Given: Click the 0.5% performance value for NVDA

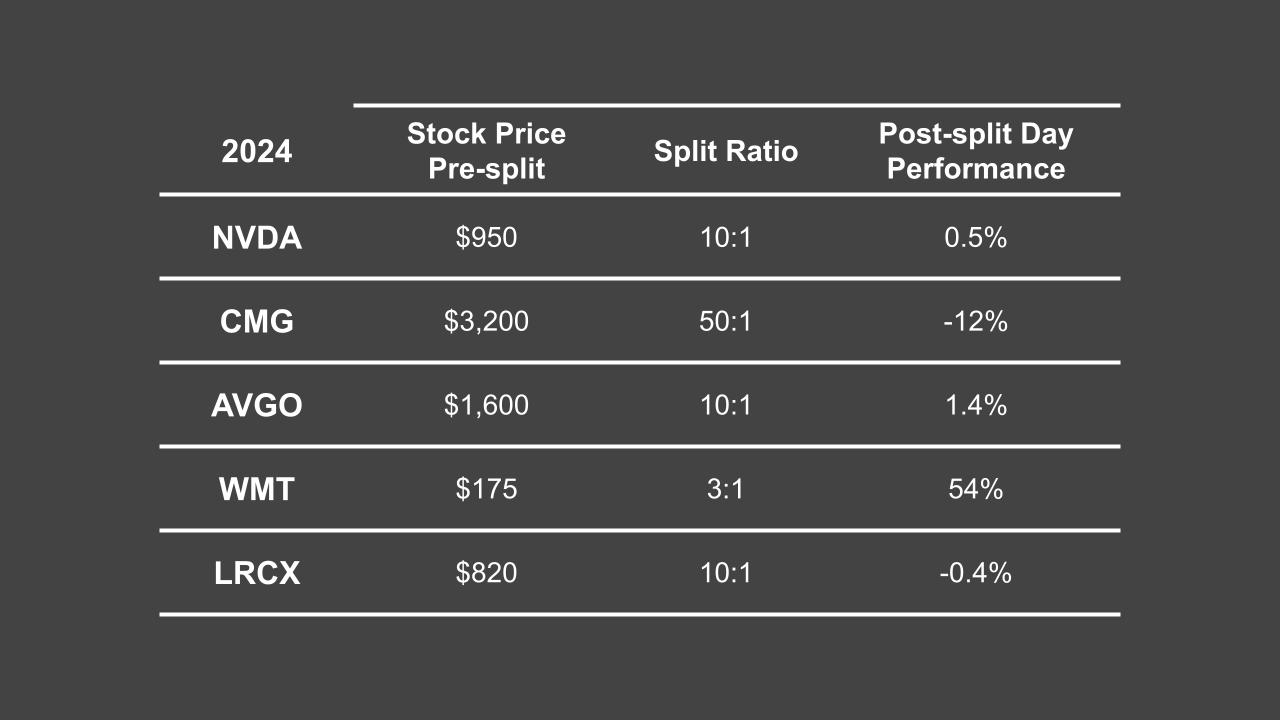Looking at the screenshot, I should tap(975, 238).
